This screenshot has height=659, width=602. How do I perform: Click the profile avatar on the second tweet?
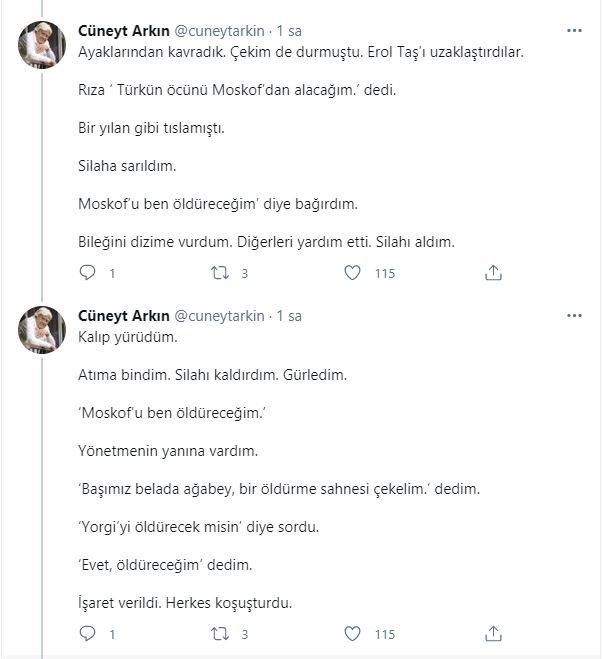(x=42, y=330)
